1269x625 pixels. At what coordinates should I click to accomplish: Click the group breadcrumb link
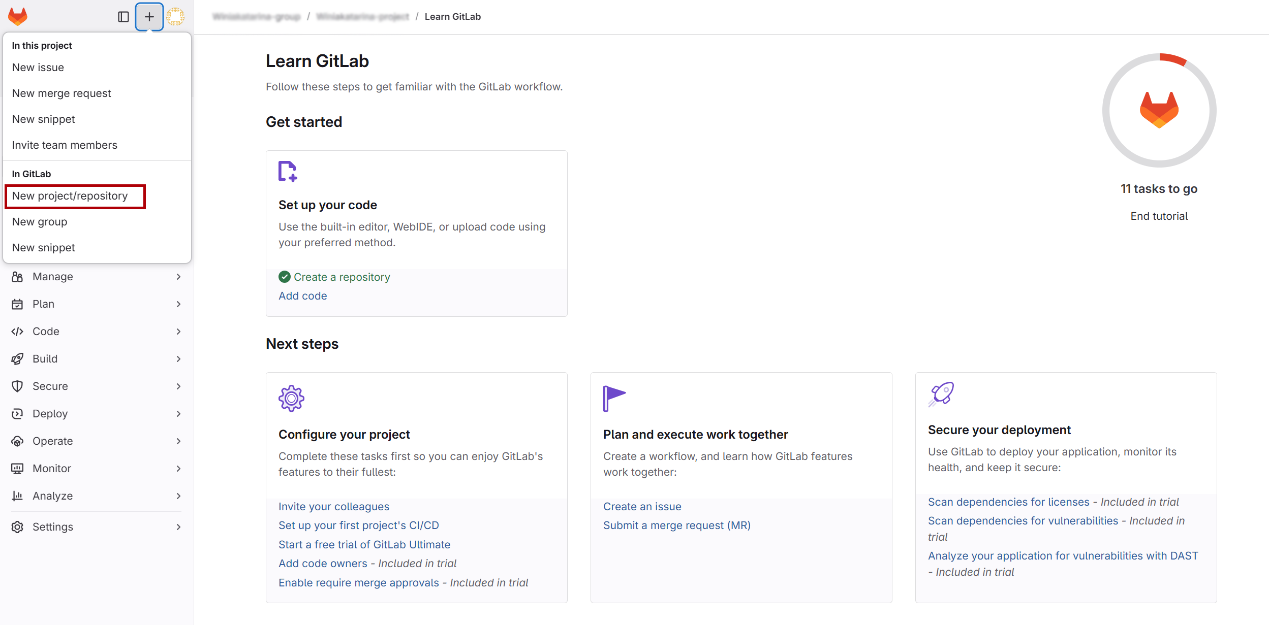[x=256, y=17]
